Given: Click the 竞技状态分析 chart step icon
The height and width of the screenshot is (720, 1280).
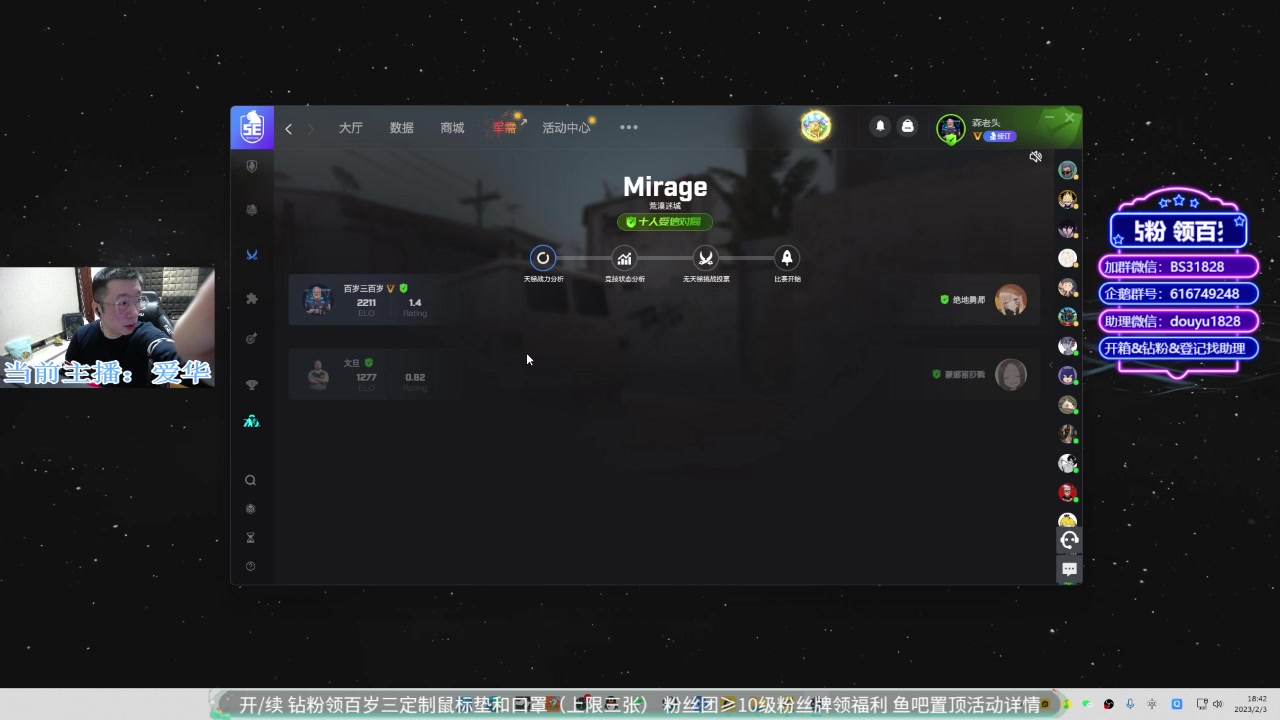Looking at the screenshot, I should (624, 258).
